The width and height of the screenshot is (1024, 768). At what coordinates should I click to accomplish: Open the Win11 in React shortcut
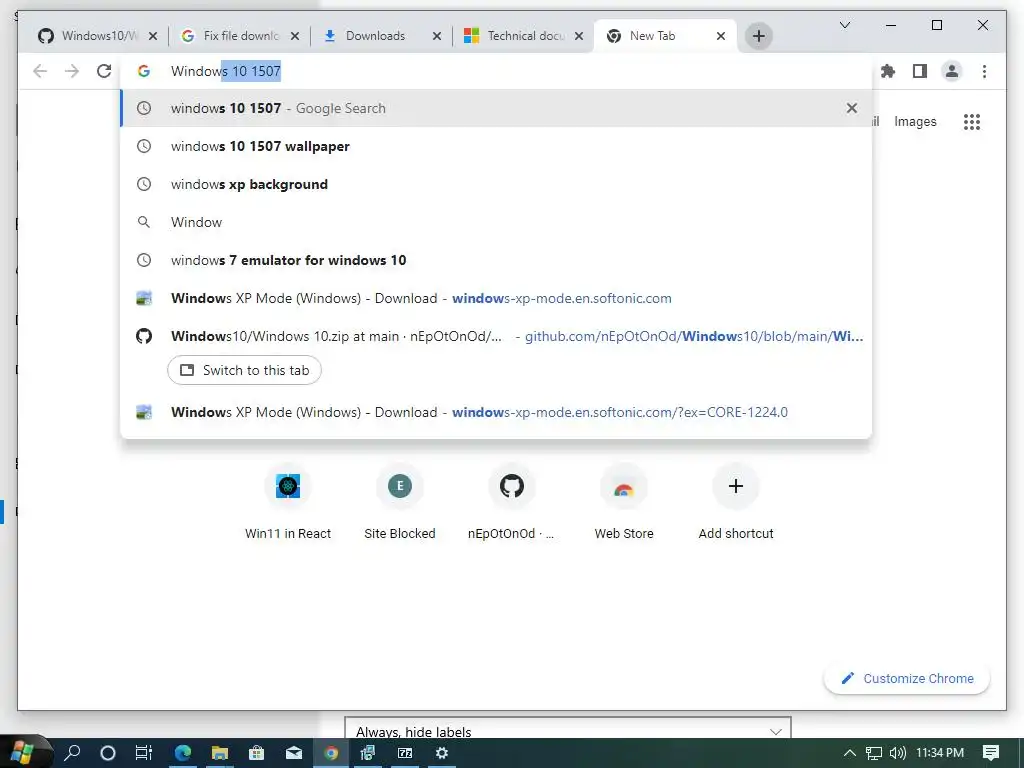click(x=288, y=503)
